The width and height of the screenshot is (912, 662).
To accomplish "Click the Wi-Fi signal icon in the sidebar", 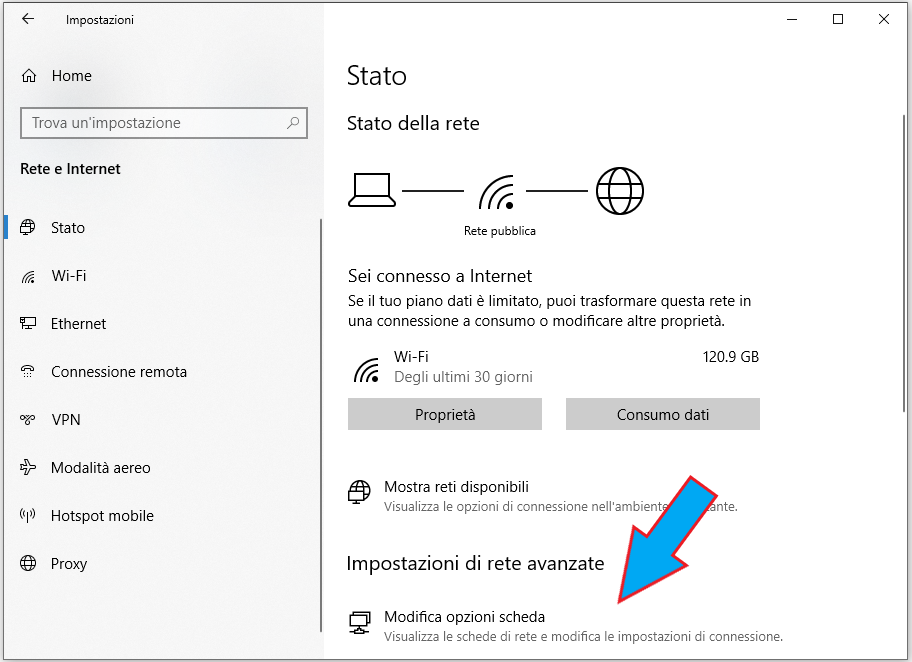I will pyautogui.click(x=29, y=276).
